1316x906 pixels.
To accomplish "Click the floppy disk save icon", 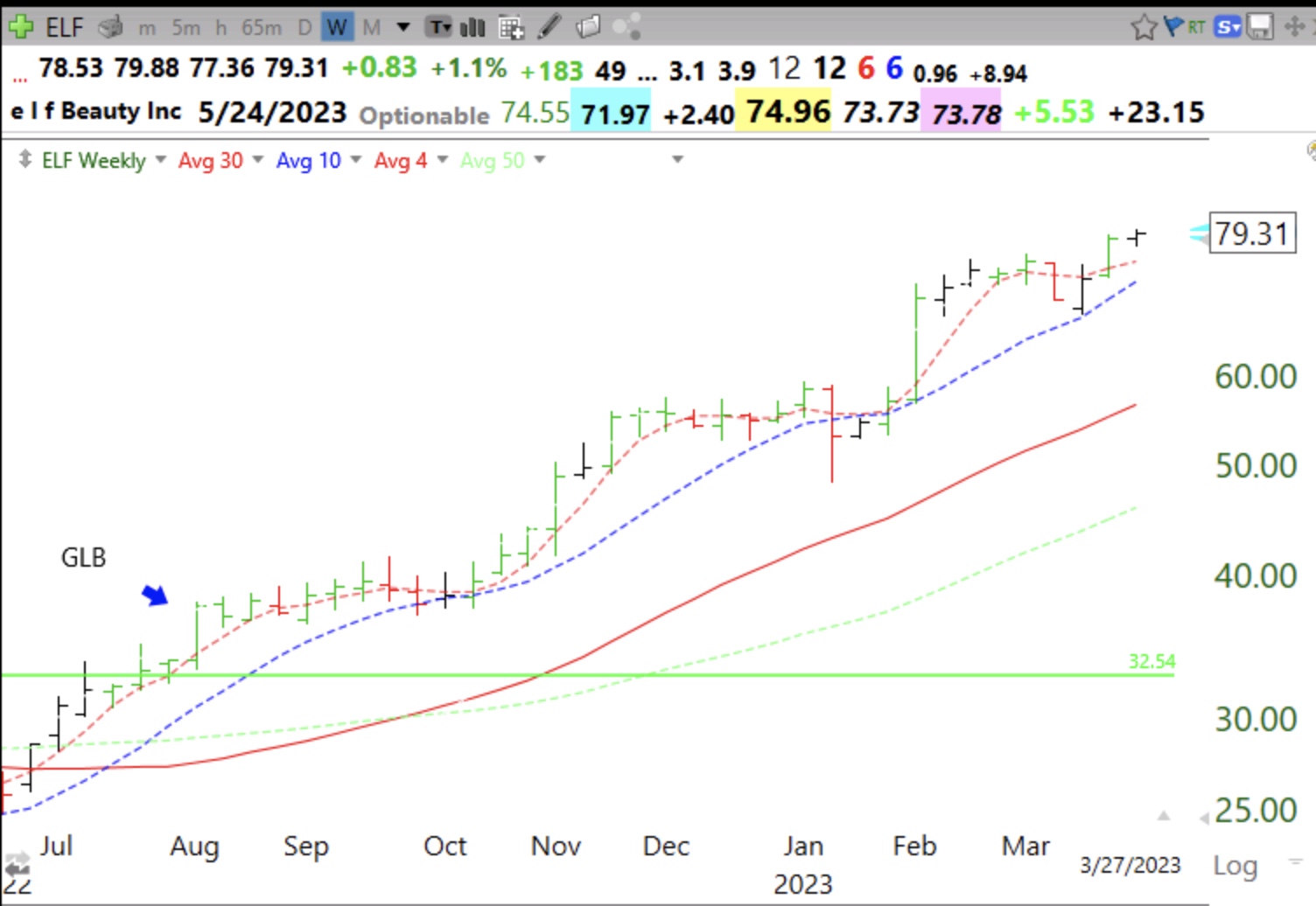I will coord(1260,27).
